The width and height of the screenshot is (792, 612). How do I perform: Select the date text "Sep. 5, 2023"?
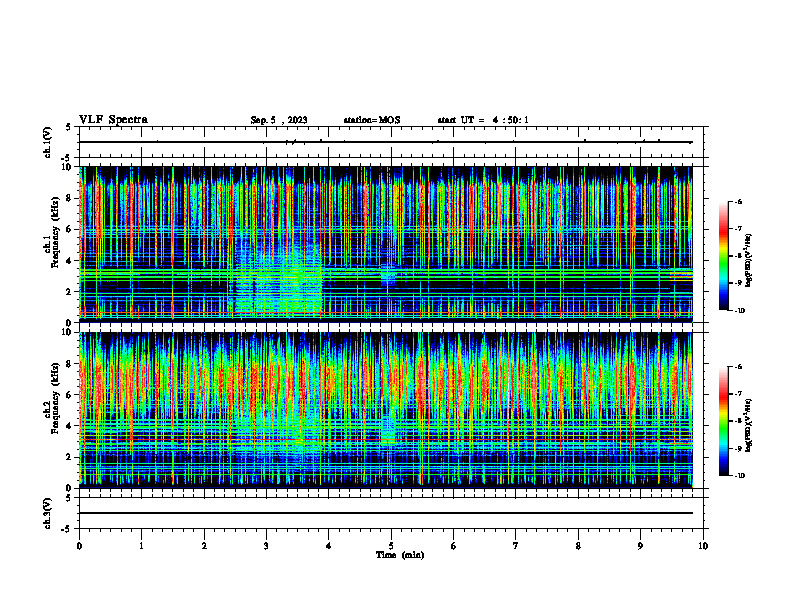pos(279,120)
